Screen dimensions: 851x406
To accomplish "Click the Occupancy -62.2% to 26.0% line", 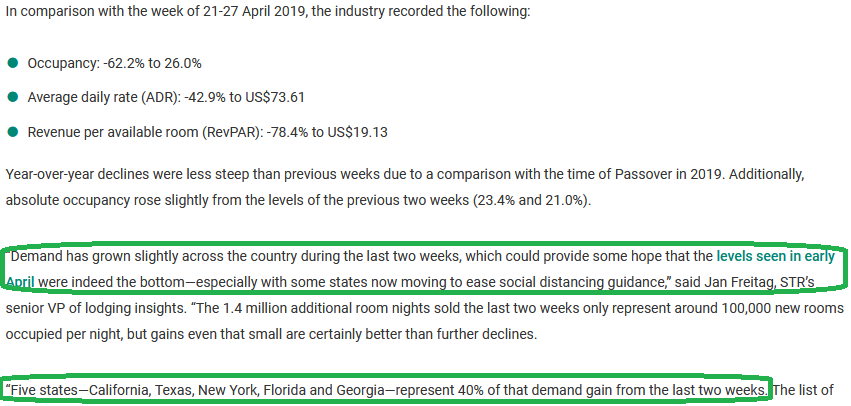I will (115, 64).
